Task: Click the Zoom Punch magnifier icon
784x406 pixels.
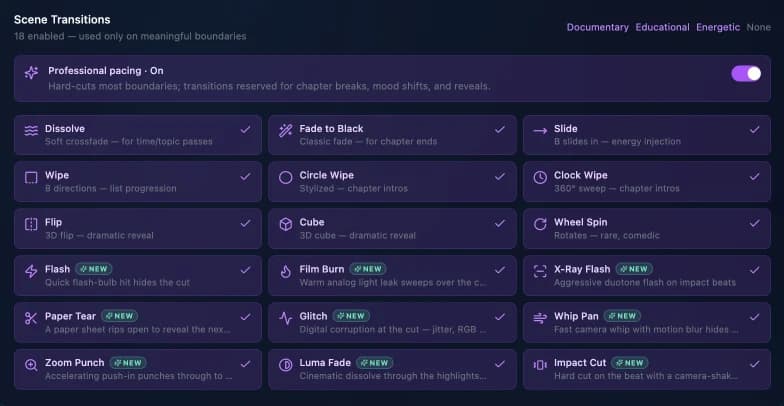Action: tap(31, 365)
